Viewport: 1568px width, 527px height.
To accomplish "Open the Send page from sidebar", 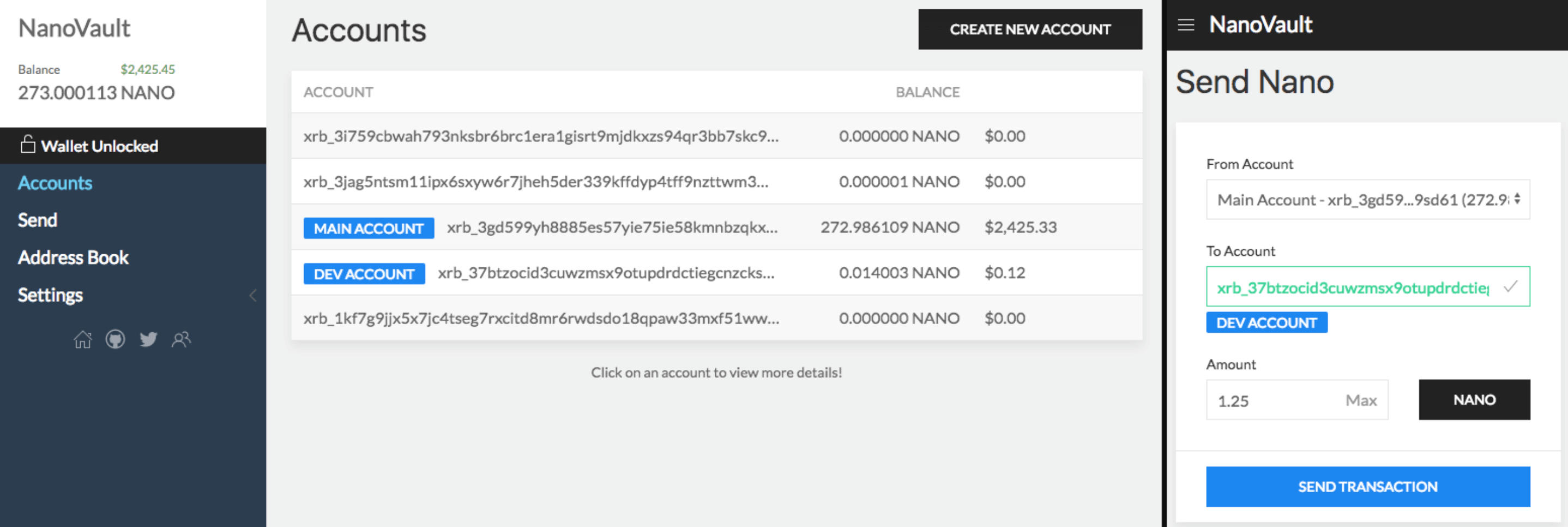I will click(37, 220).
